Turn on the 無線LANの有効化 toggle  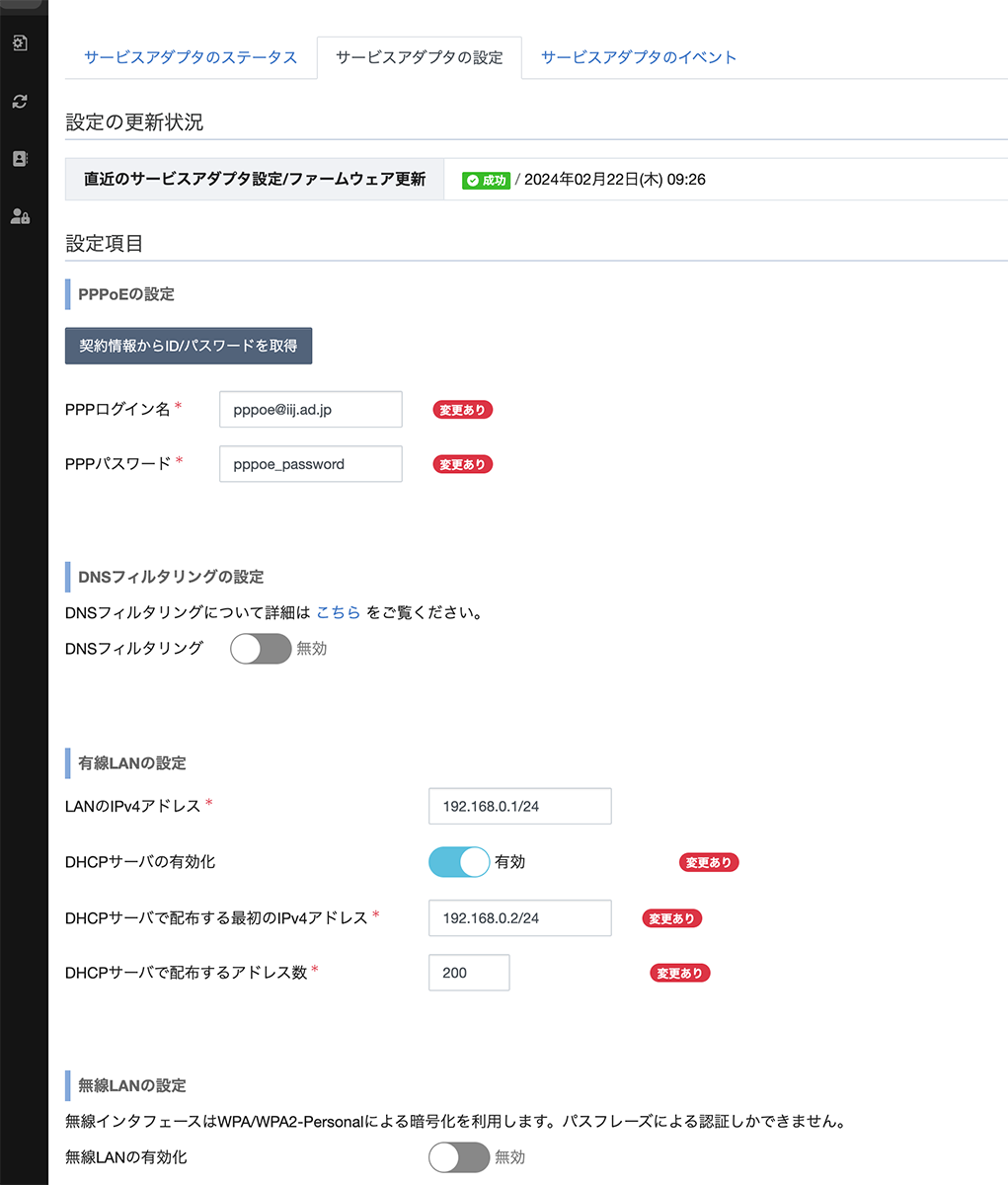pos(459,1157)
